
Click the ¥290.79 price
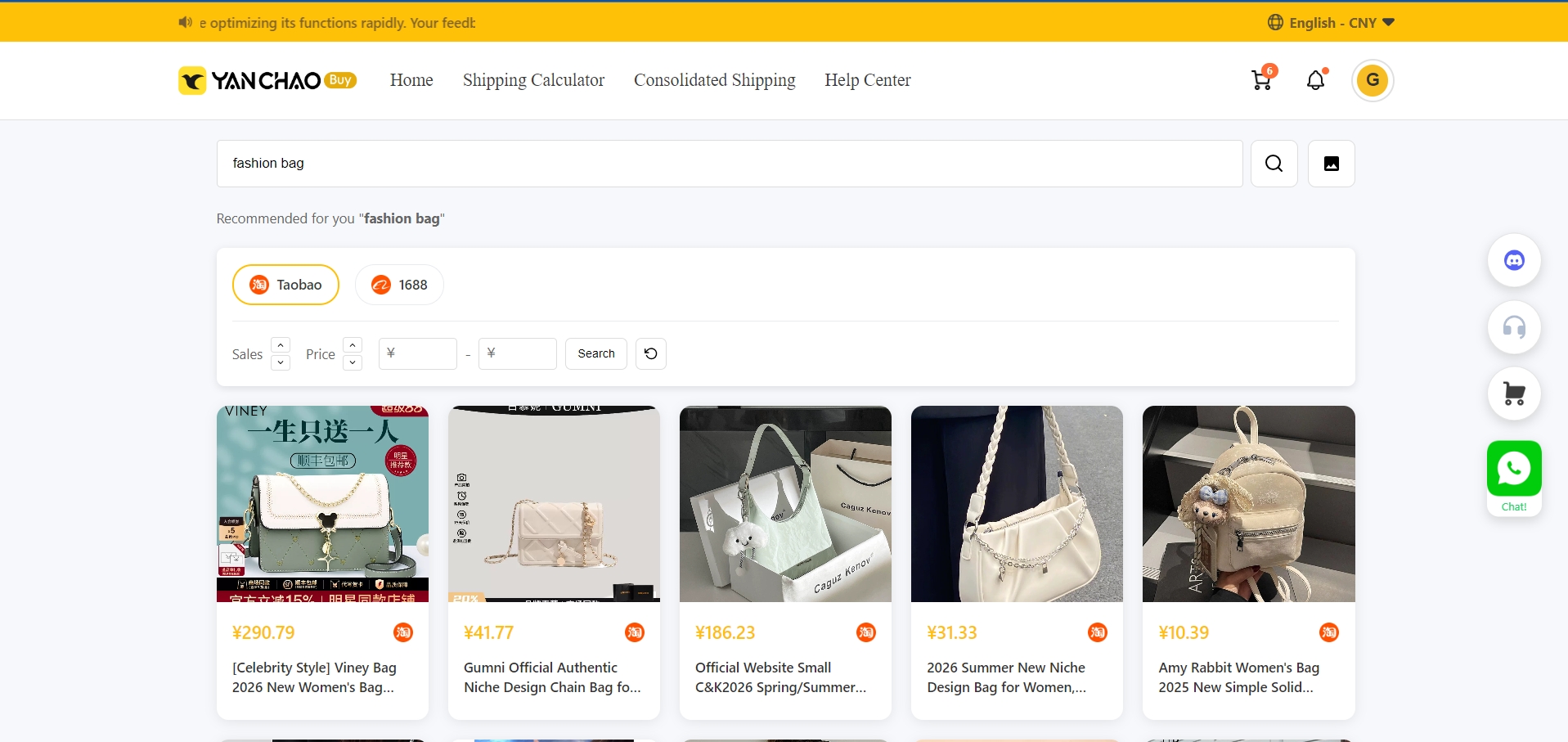point(263,632)
